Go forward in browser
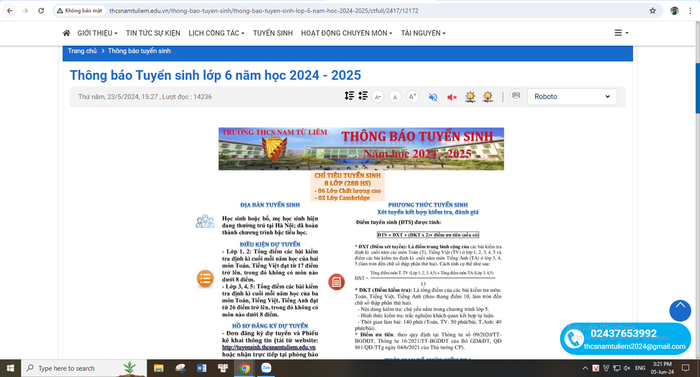Image resolution: width=700 pixels, height=377 pixels. (25, 11)
